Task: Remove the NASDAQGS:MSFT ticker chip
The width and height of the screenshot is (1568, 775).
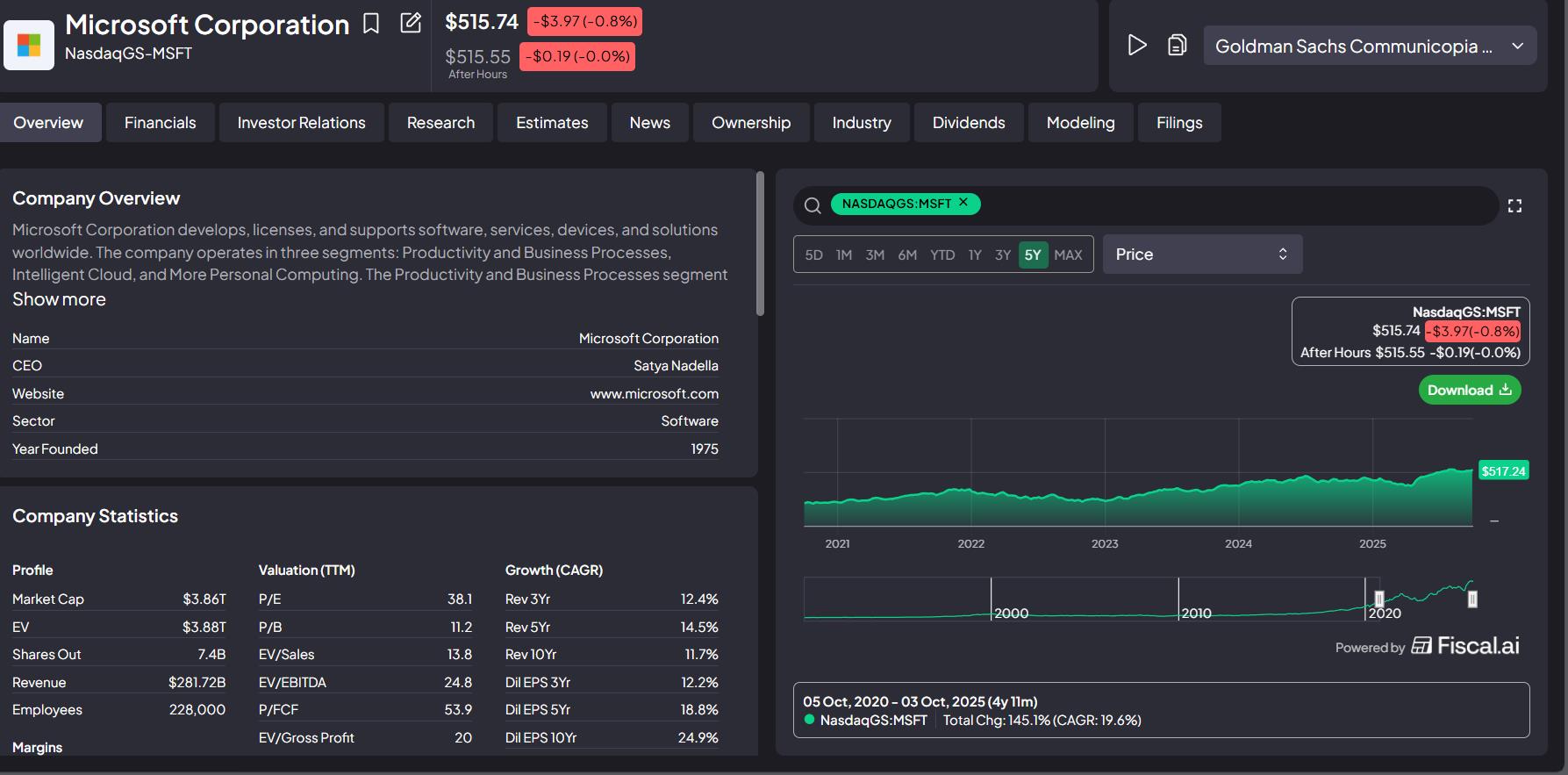Action: pyautogui.click(x=963, y=203)
